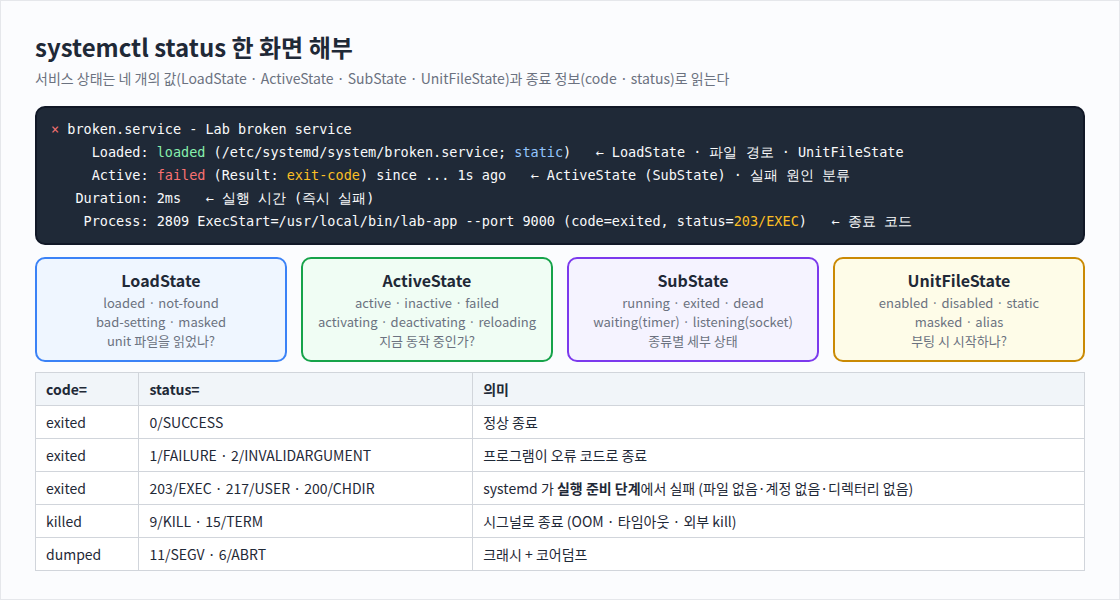Click 'bad-setting · masked' in LoadState card
Screen dimensions: 1120x601
[161, 322]
